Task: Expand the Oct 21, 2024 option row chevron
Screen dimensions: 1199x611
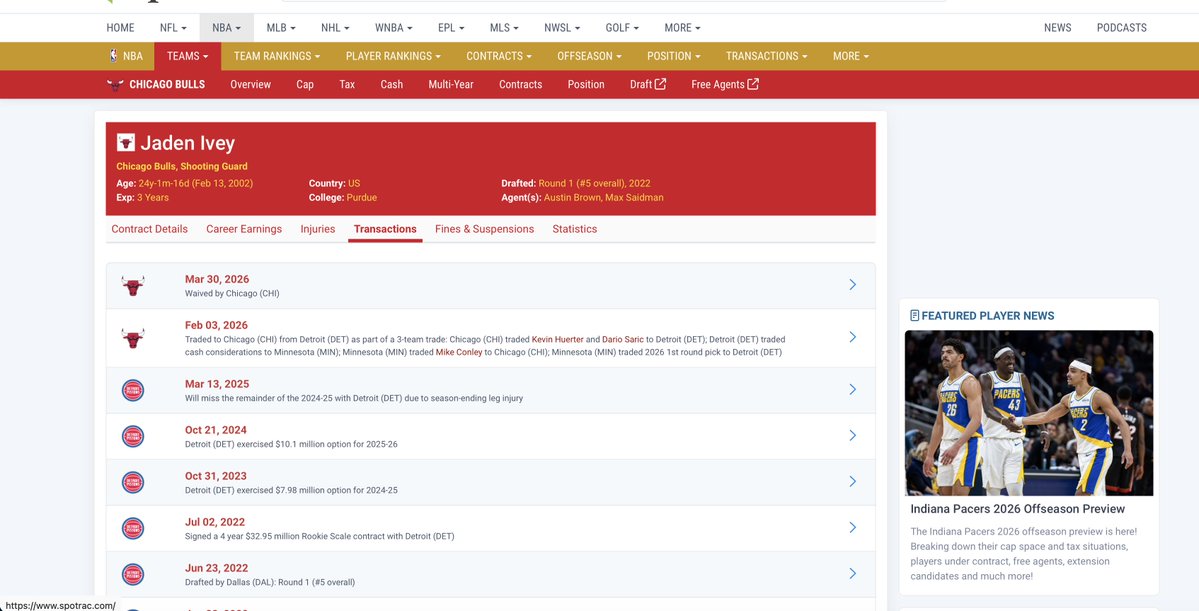Action: pos(853,435)
